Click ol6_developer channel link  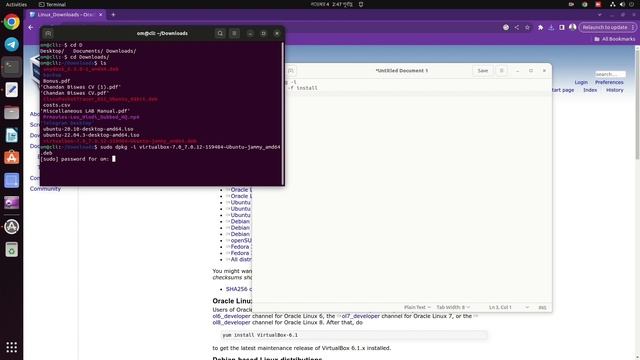tap(231, 316)
